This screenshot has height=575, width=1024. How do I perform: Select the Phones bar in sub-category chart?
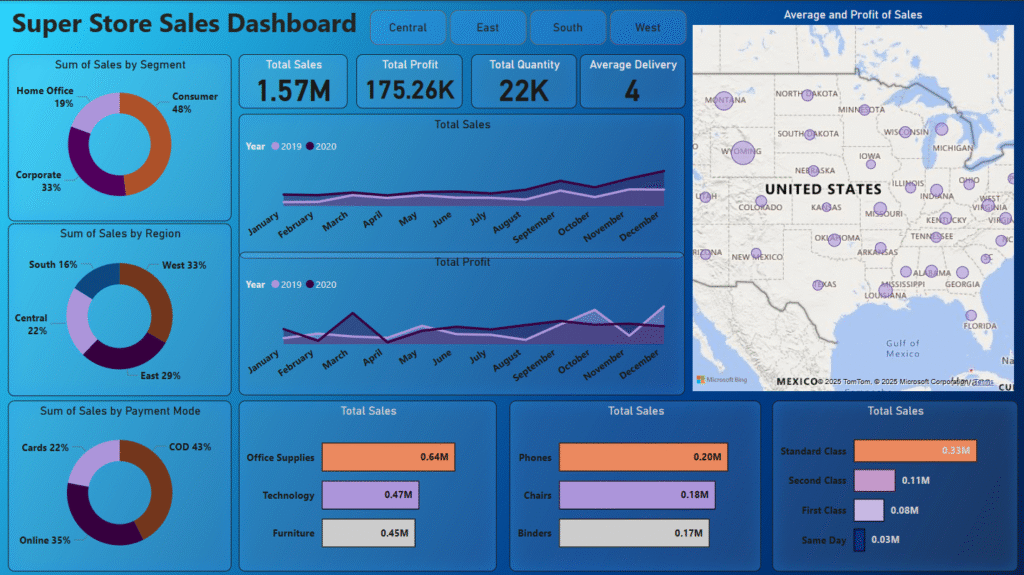641,458
